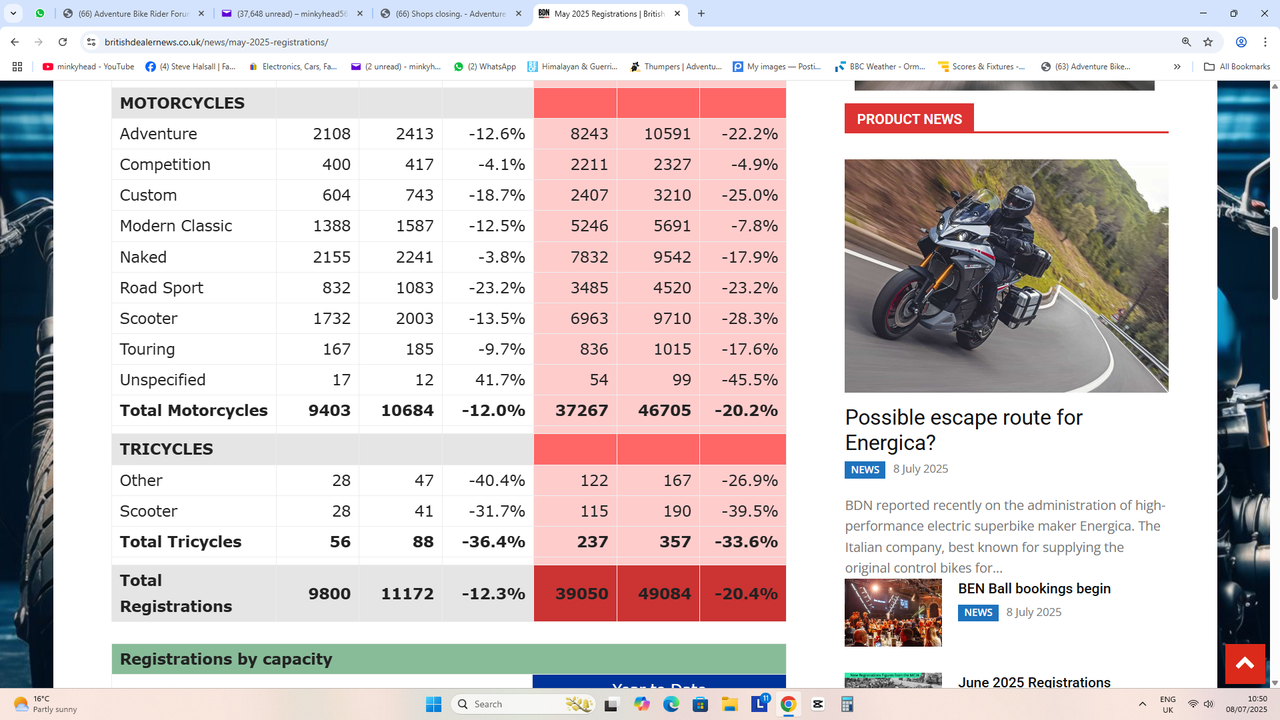This screenshot has width=1280, height=720.
Task: Reload the current page
Action: 63,42
